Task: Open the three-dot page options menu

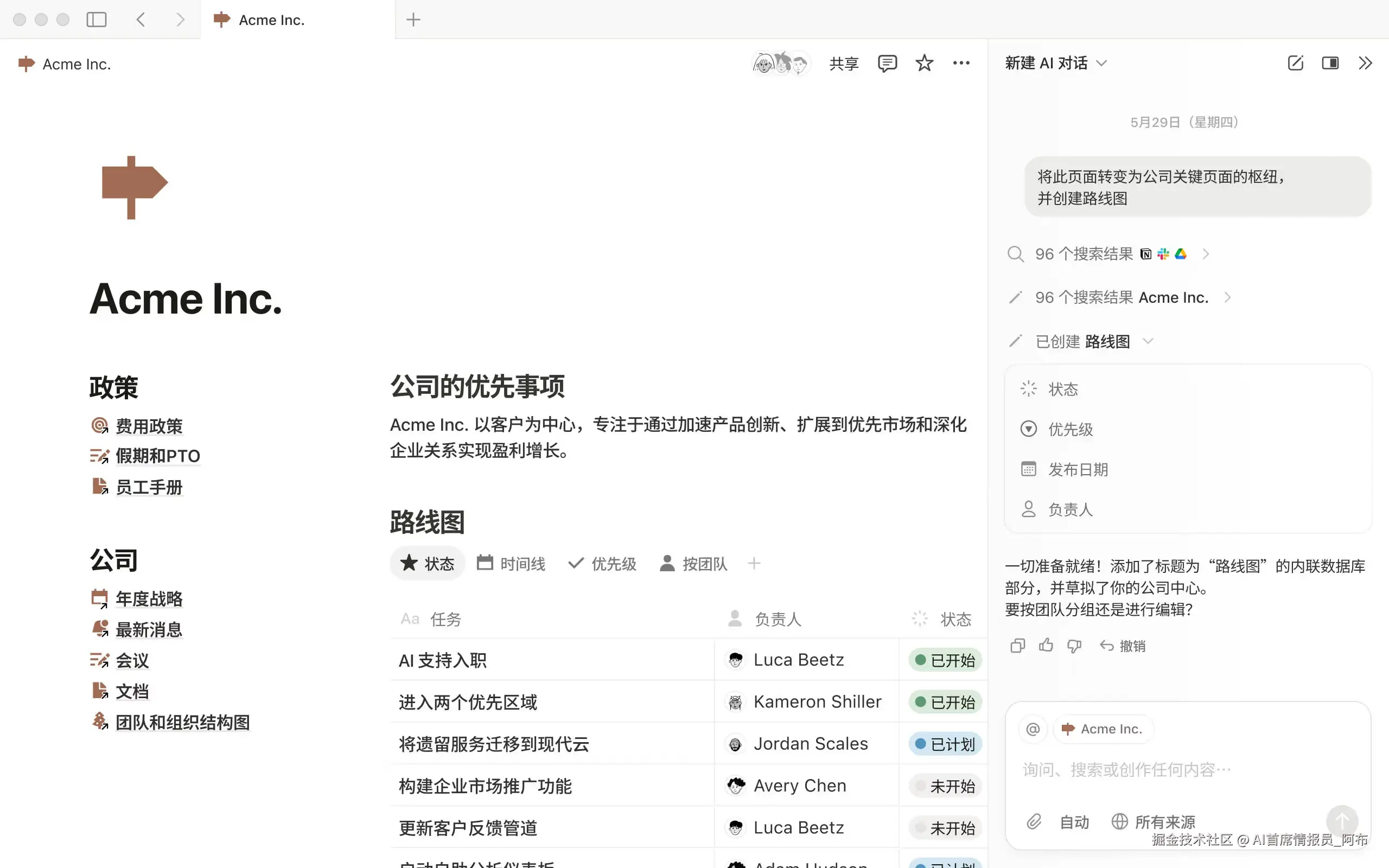Action: pos(961,63)
